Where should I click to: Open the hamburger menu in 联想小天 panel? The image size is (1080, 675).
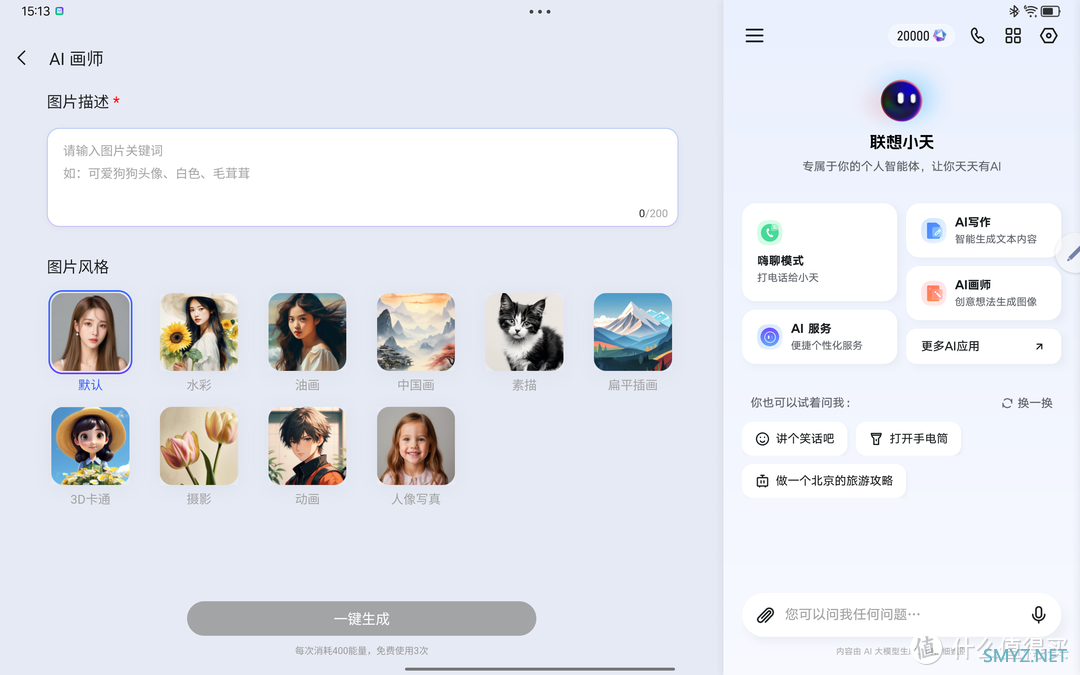[x=754, y=36]
